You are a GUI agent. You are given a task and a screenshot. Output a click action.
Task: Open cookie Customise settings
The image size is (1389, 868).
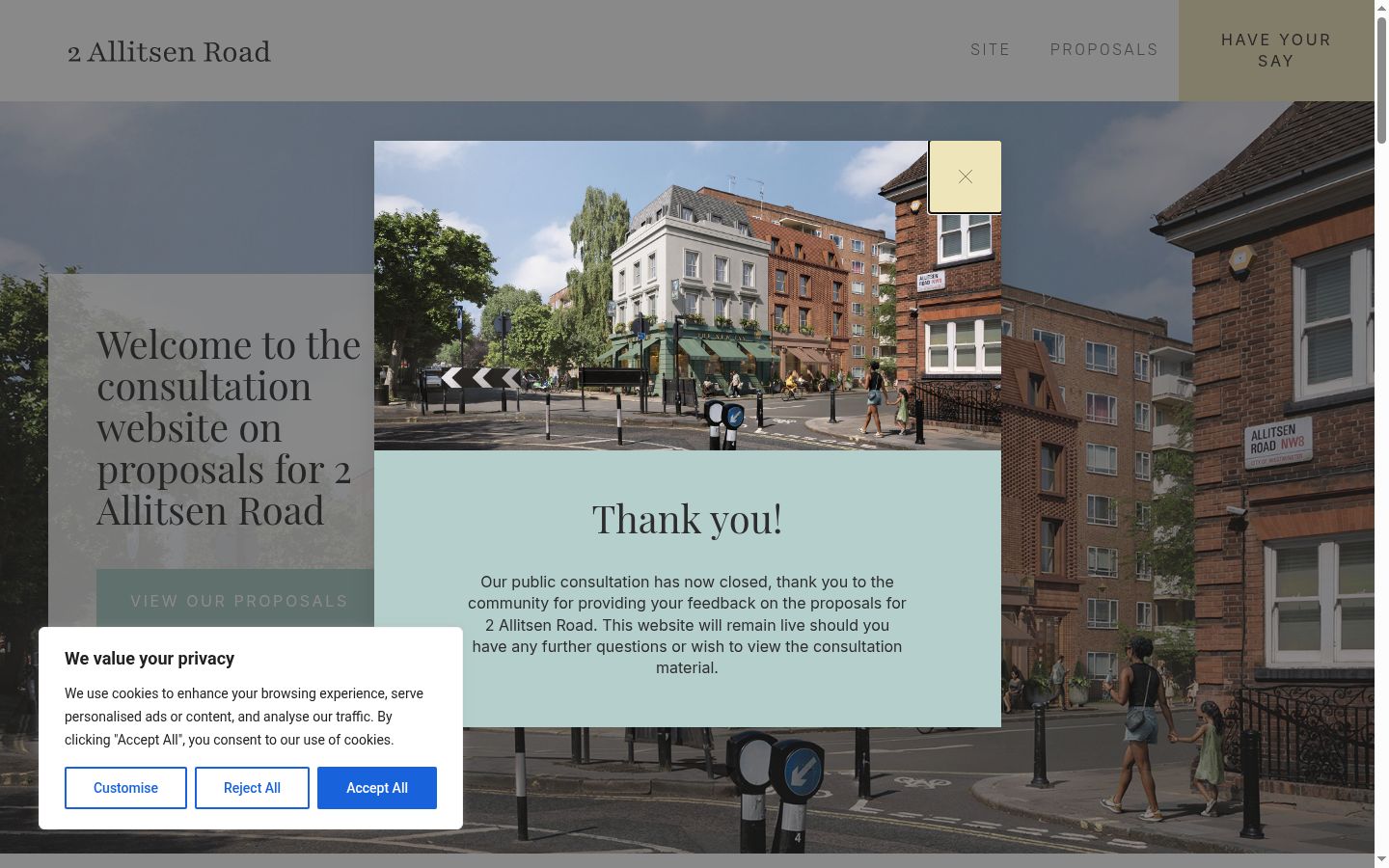tap(125, 788)
